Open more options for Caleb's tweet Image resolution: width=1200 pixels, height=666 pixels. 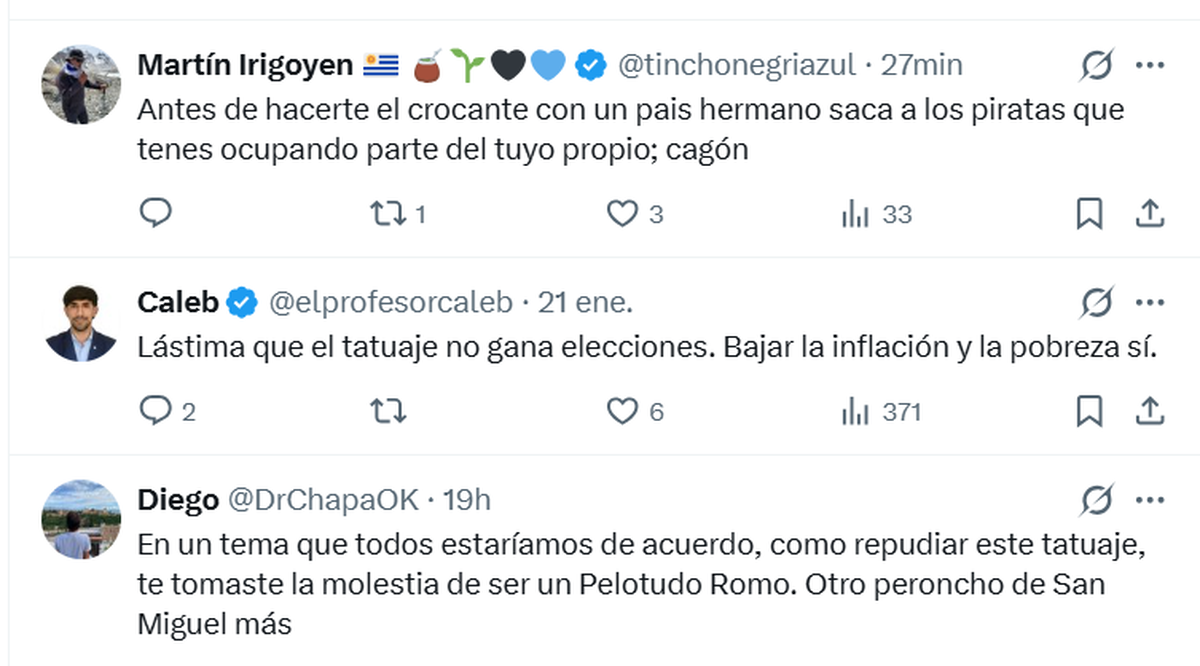pos(1150,302)
